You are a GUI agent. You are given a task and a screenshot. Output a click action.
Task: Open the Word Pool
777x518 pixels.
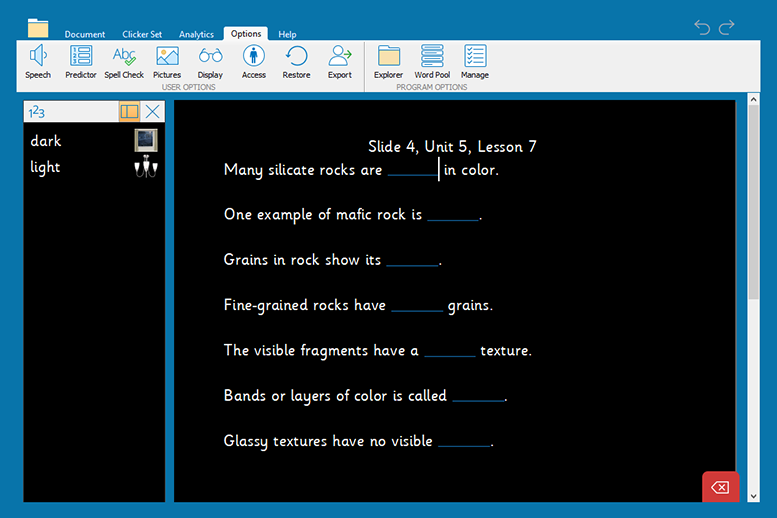pyautogui.click(x=432, y=61)
